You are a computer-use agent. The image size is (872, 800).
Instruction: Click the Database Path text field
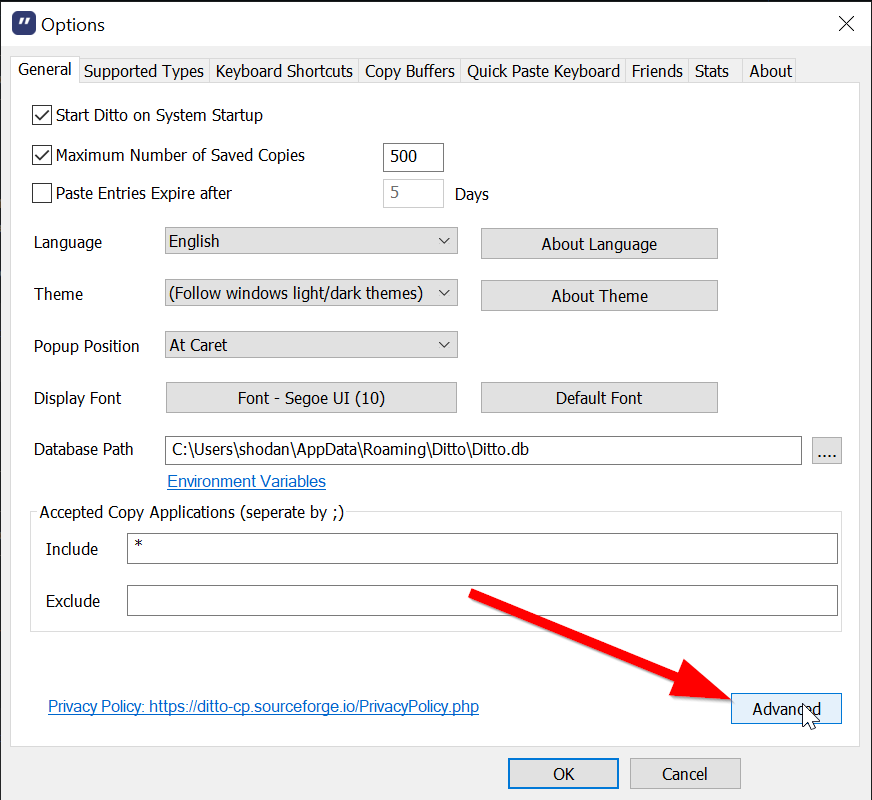click(x=483, y=450)
